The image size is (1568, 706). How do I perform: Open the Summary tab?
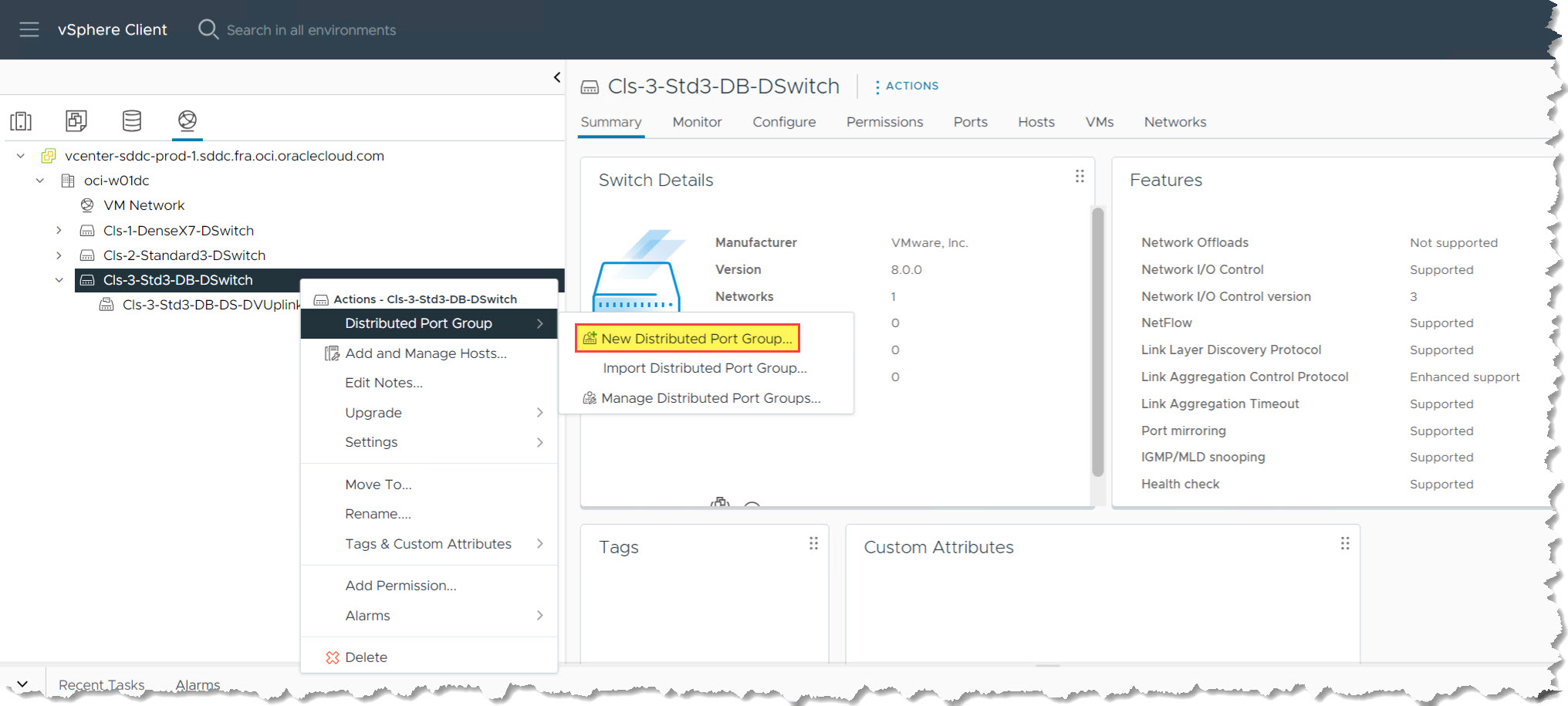click(x=610, y=122)
